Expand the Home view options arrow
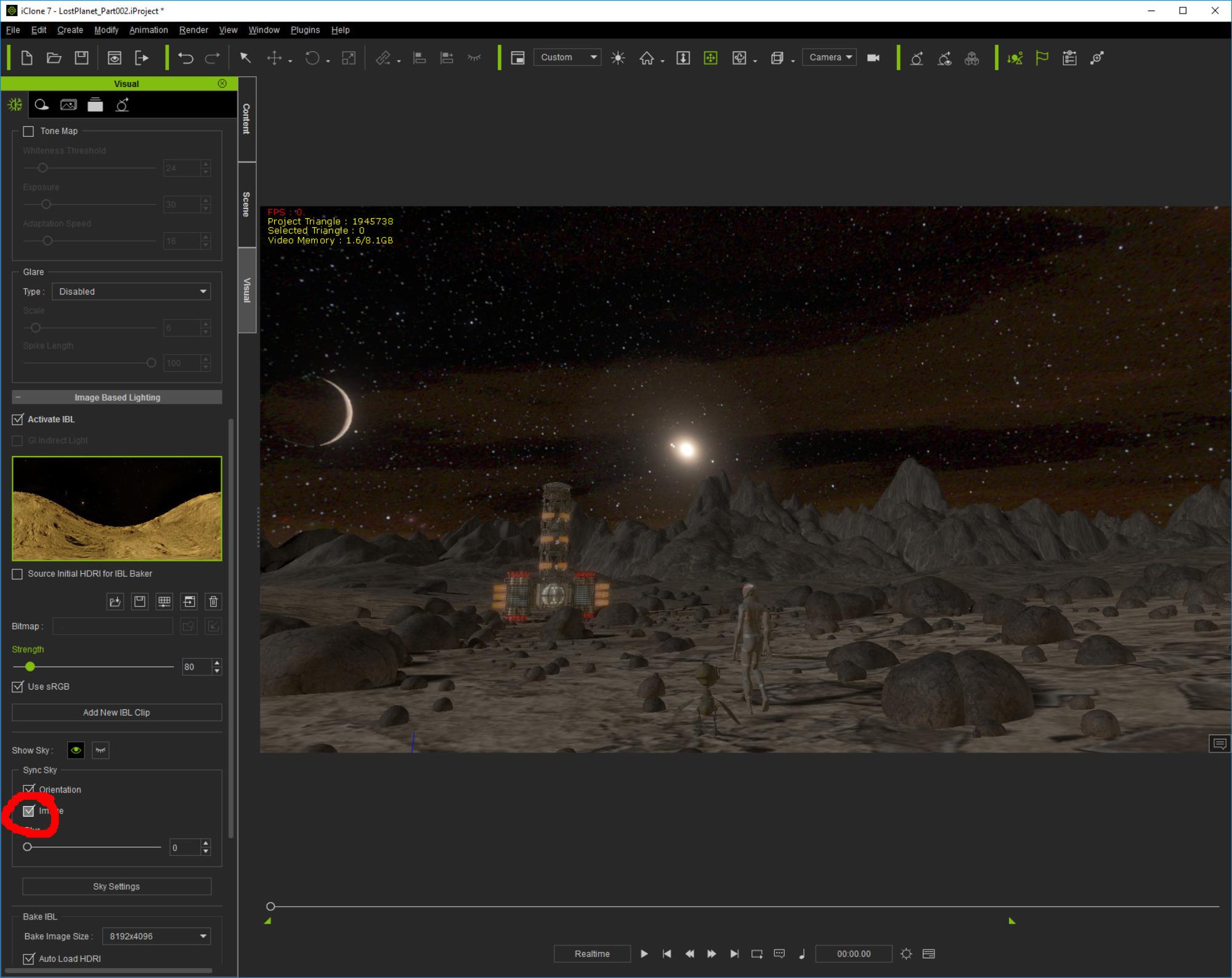The image size is (1232, 978). [x=662, y=61]
